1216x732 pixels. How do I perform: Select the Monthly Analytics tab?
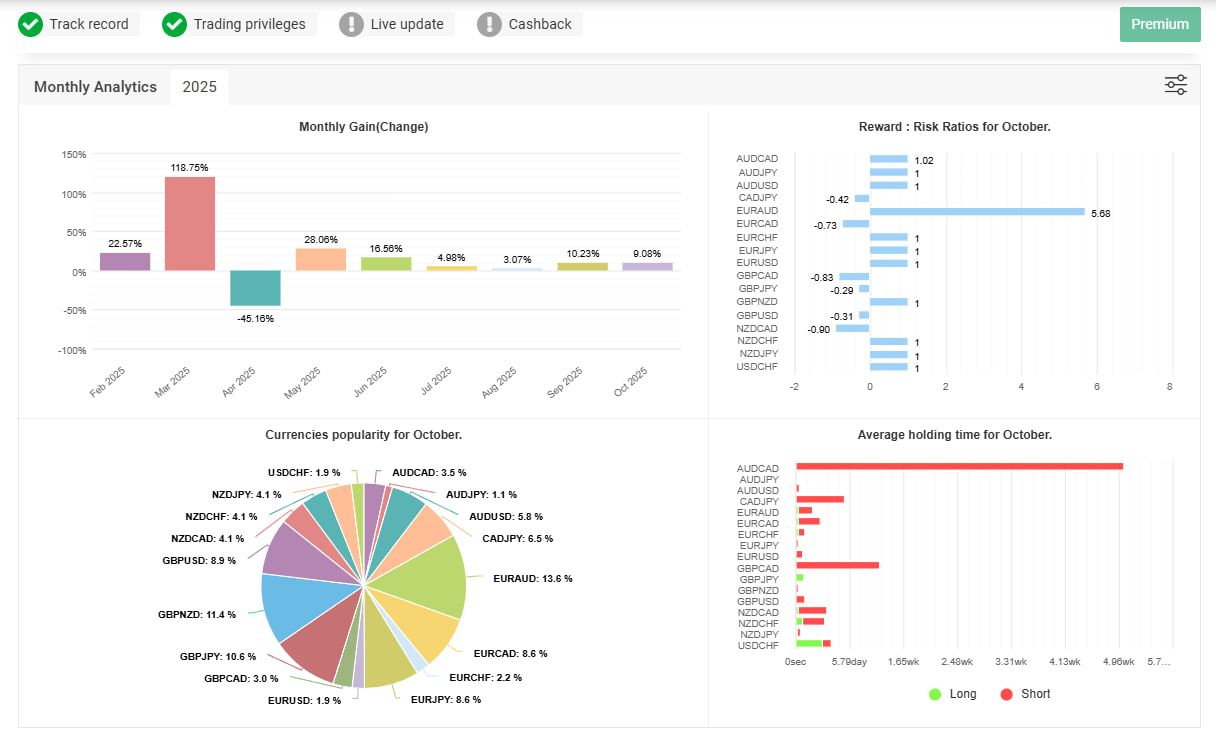[95, 87]
